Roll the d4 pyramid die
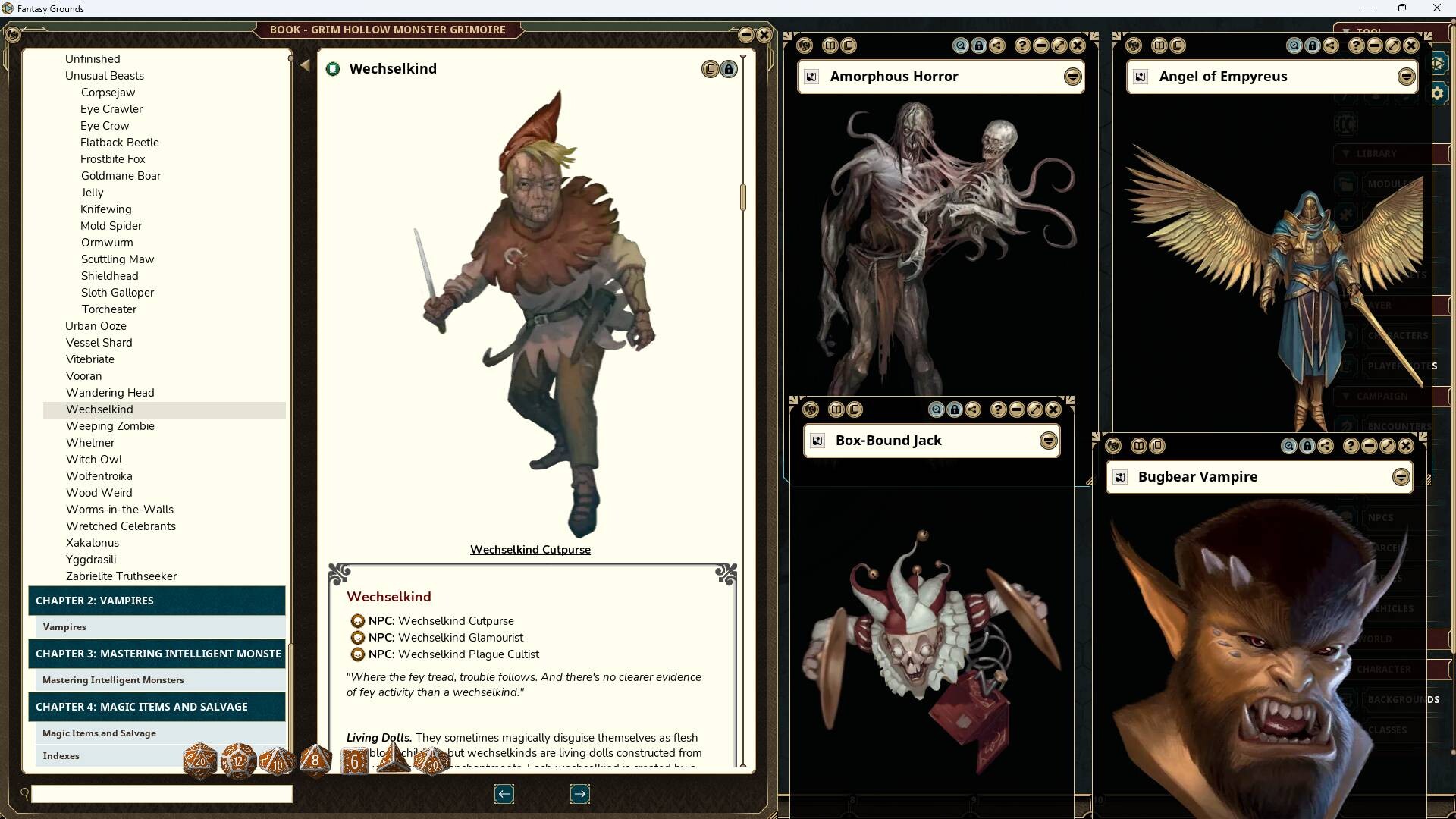This screenshot has height=819, width=1456. [394, 758]
